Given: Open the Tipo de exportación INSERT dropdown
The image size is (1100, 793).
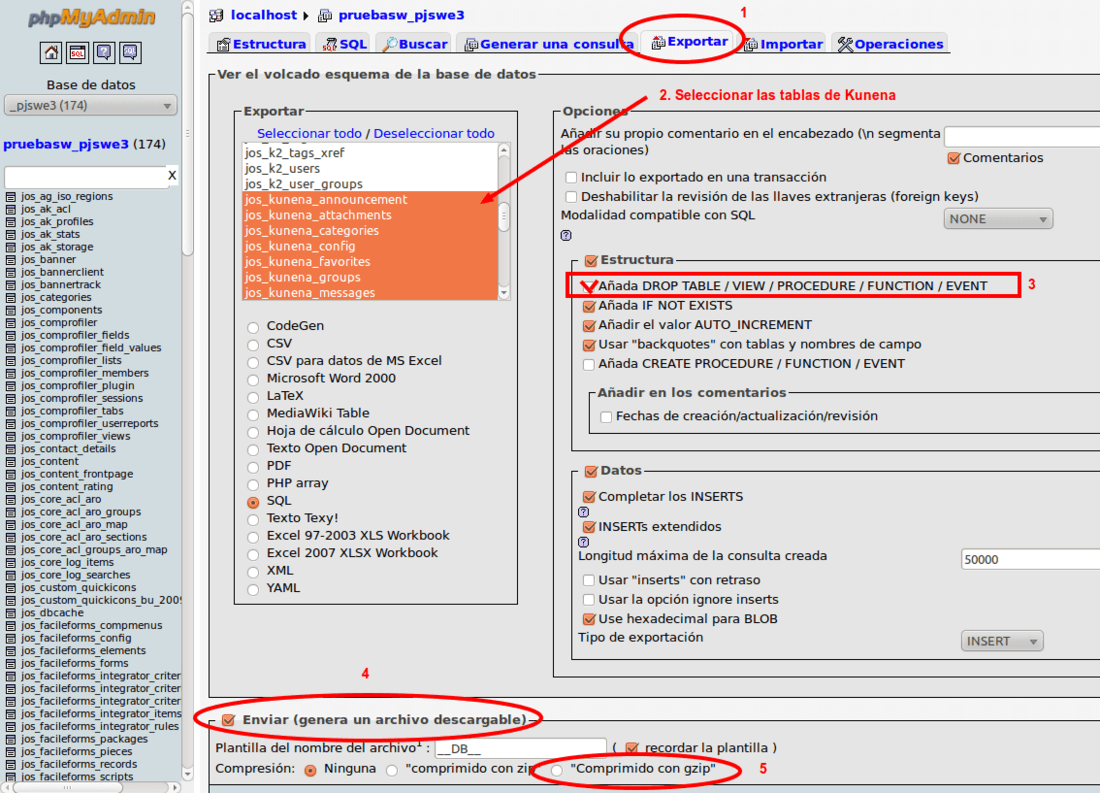Looking at the screenshot, I should coord(1002,641).
